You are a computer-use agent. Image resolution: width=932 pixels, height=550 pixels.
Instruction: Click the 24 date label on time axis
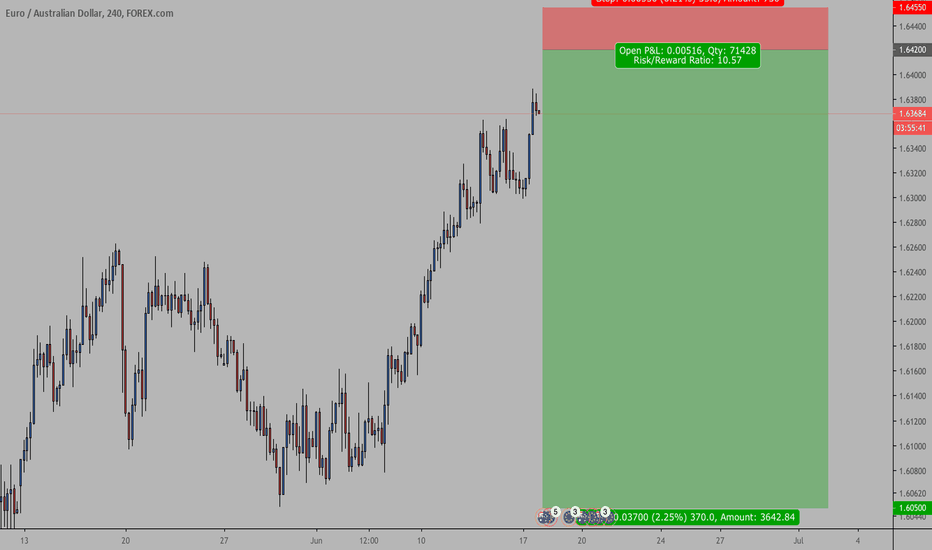(x=660, y=540)
